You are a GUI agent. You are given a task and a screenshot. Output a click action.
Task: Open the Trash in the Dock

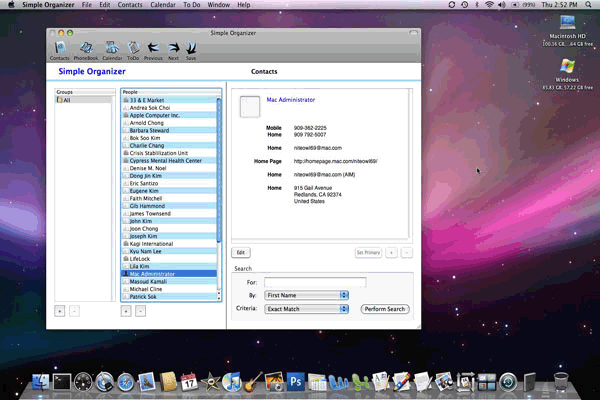[561, 382]
